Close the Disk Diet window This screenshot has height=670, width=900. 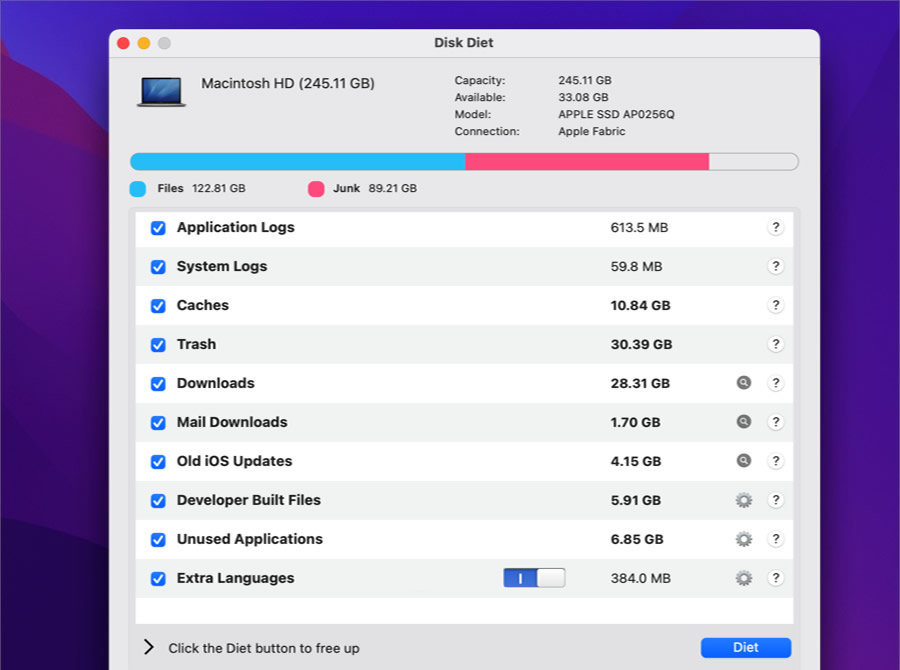point(123,43)
